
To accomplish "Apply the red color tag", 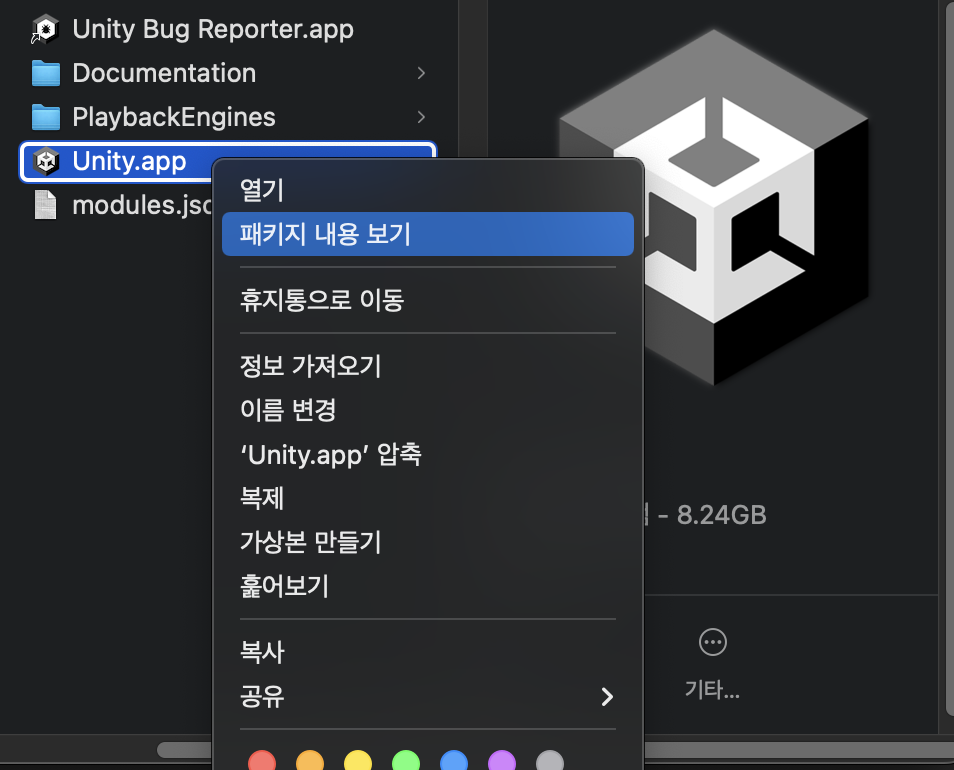I will pyautogui.click(x=262, y=761).
